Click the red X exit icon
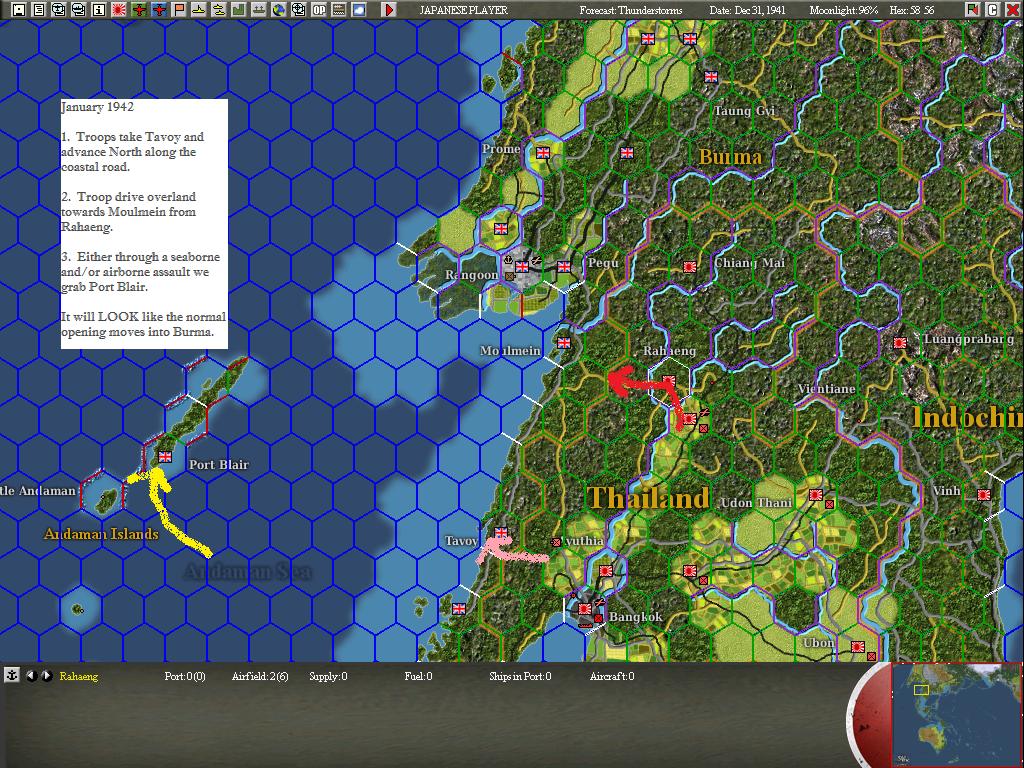 (x=1012, y=9)
